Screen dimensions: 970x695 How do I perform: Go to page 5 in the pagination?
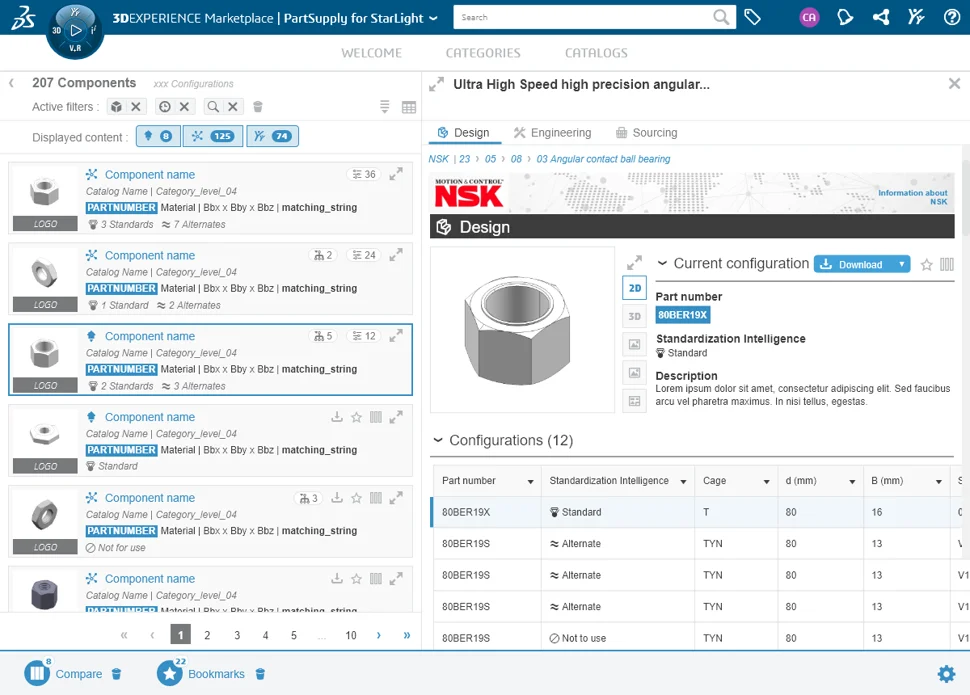tap(294, 634)
